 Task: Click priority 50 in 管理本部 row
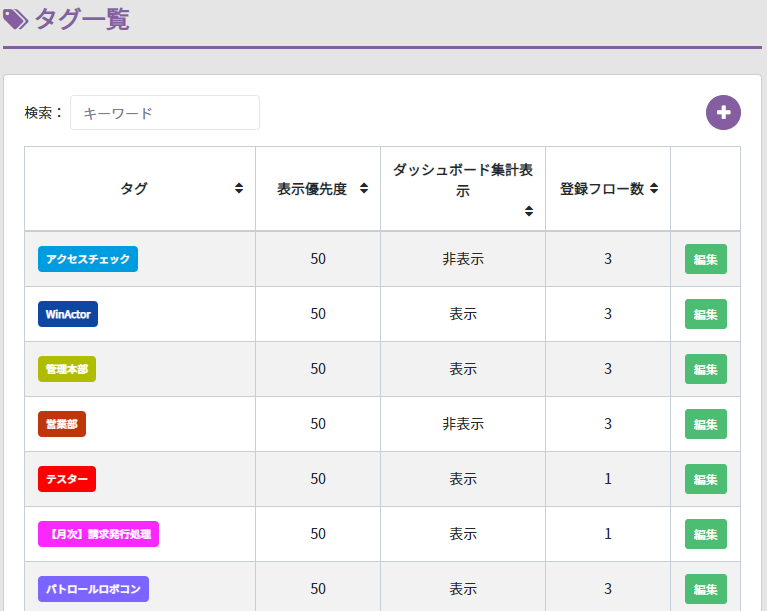(x=318, y=369)
